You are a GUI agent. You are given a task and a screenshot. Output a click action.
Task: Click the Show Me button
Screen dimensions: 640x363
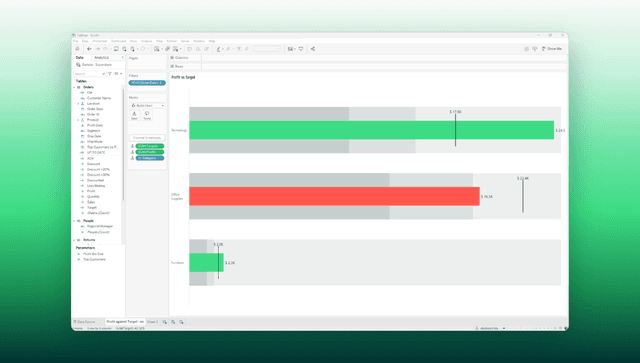[552, 49]
